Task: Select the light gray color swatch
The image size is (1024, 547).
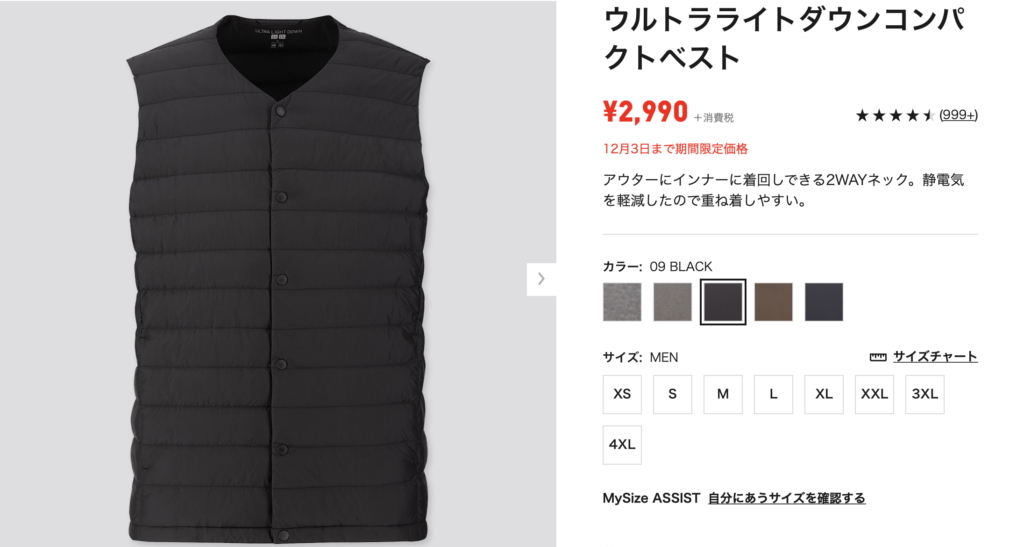Action: (622, 302)
